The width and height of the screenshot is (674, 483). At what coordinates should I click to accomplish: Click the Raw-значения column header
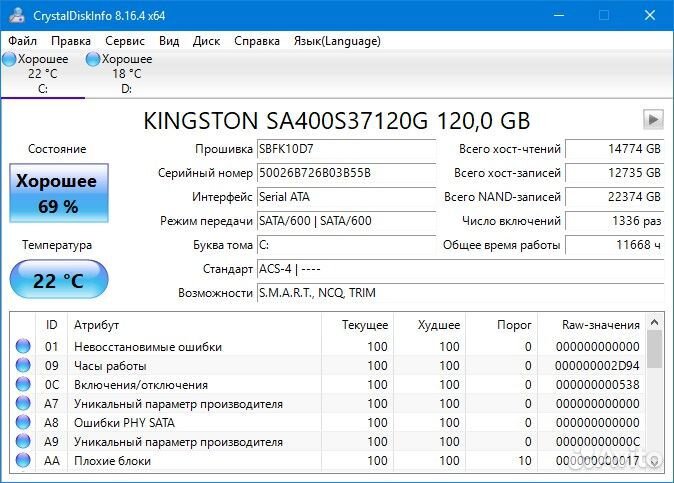coord(591,325)
